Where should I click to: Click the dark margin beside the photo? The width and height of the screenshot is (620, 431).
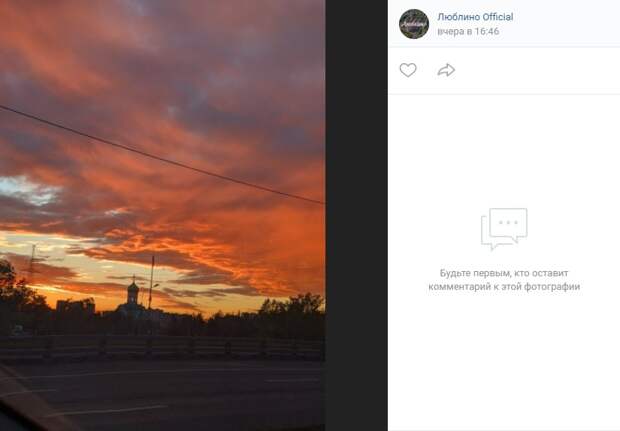[x=356, y=216]
